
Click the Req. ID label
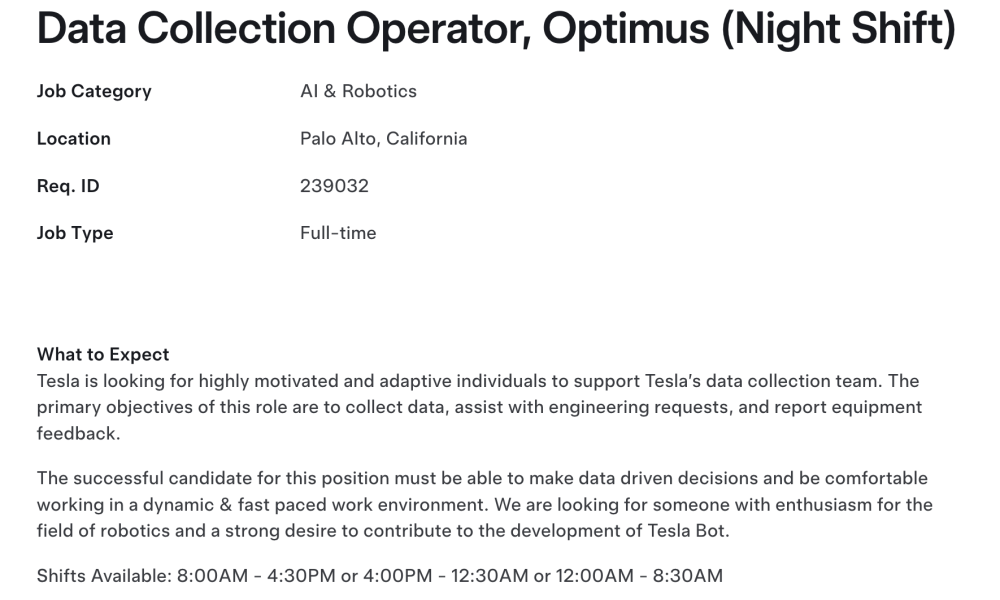click(x=68, y=186)
